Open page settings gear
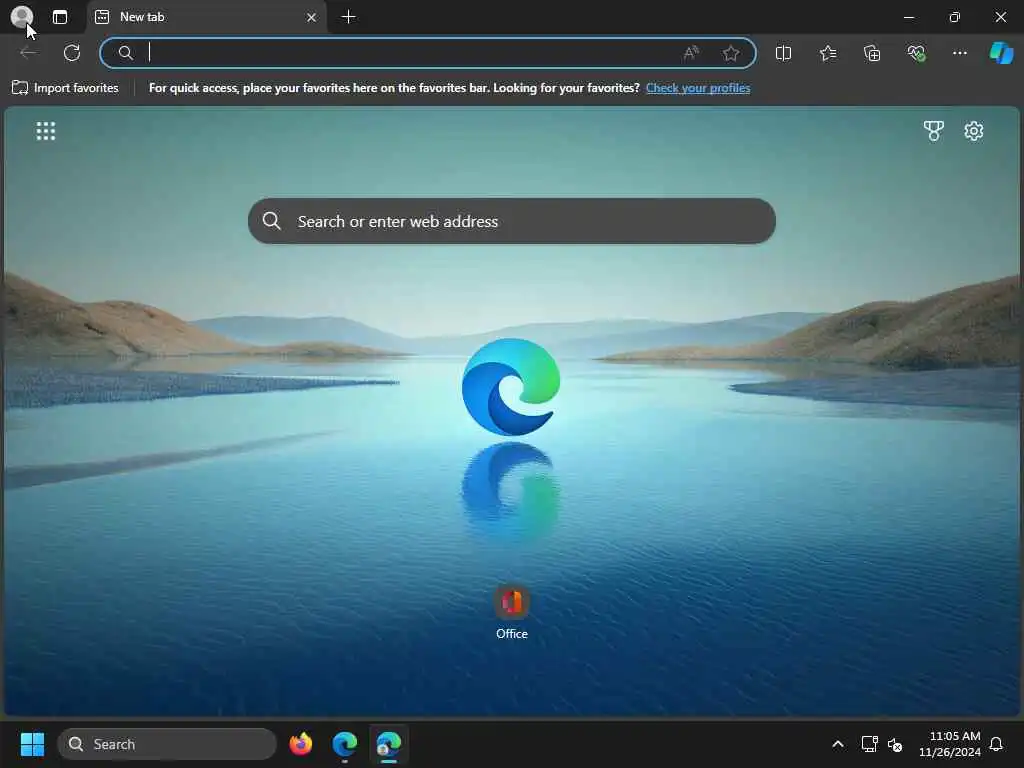This screenshot has width=1024, height=768. (x=973, y=131)
